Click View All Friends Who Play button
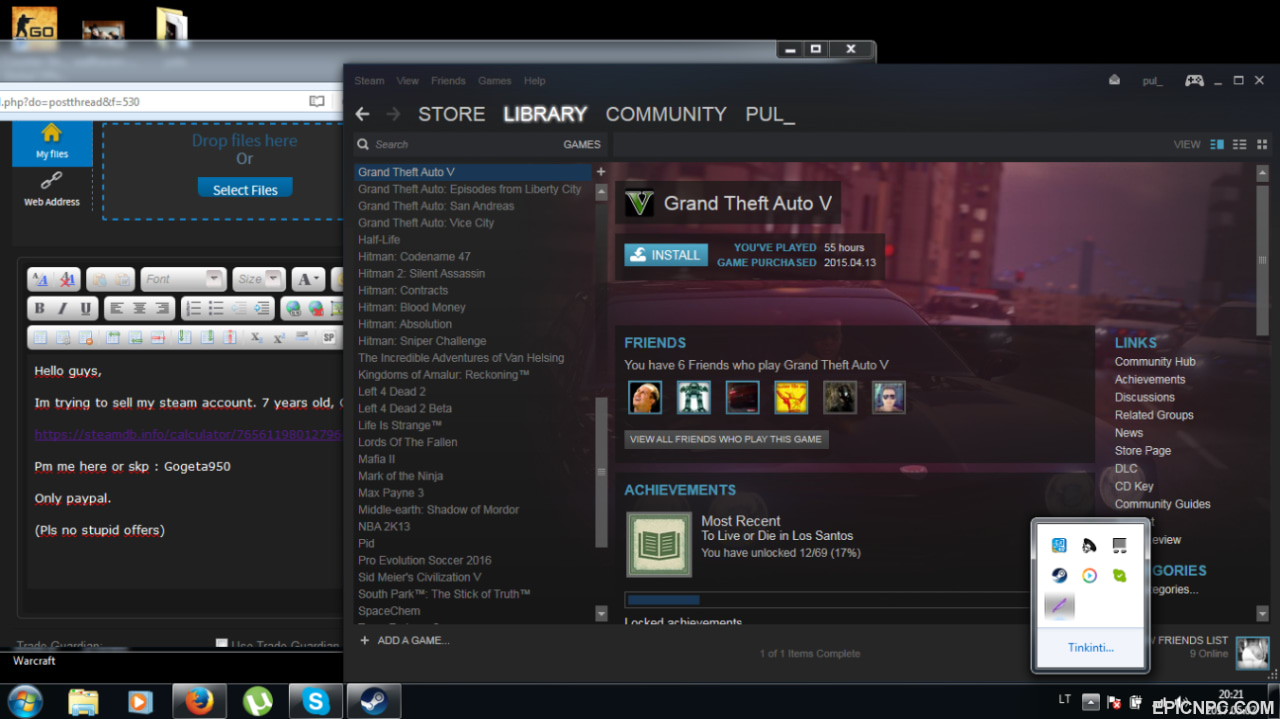1280x719 pixels. (726, 439)
